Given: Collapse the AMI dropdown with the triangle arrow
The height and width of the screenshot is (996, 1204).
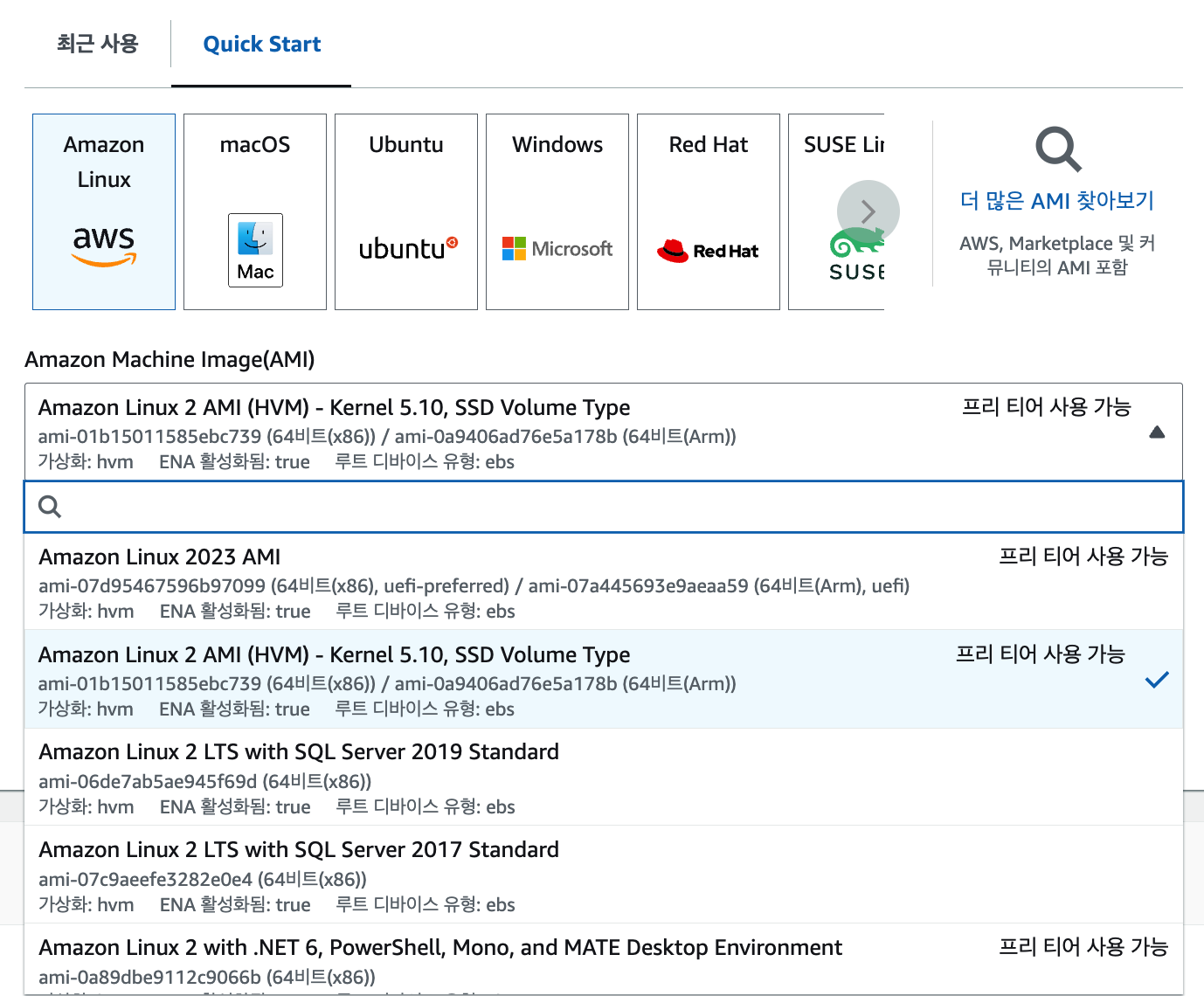Looking at the screenshot, I should (1157, 432).
